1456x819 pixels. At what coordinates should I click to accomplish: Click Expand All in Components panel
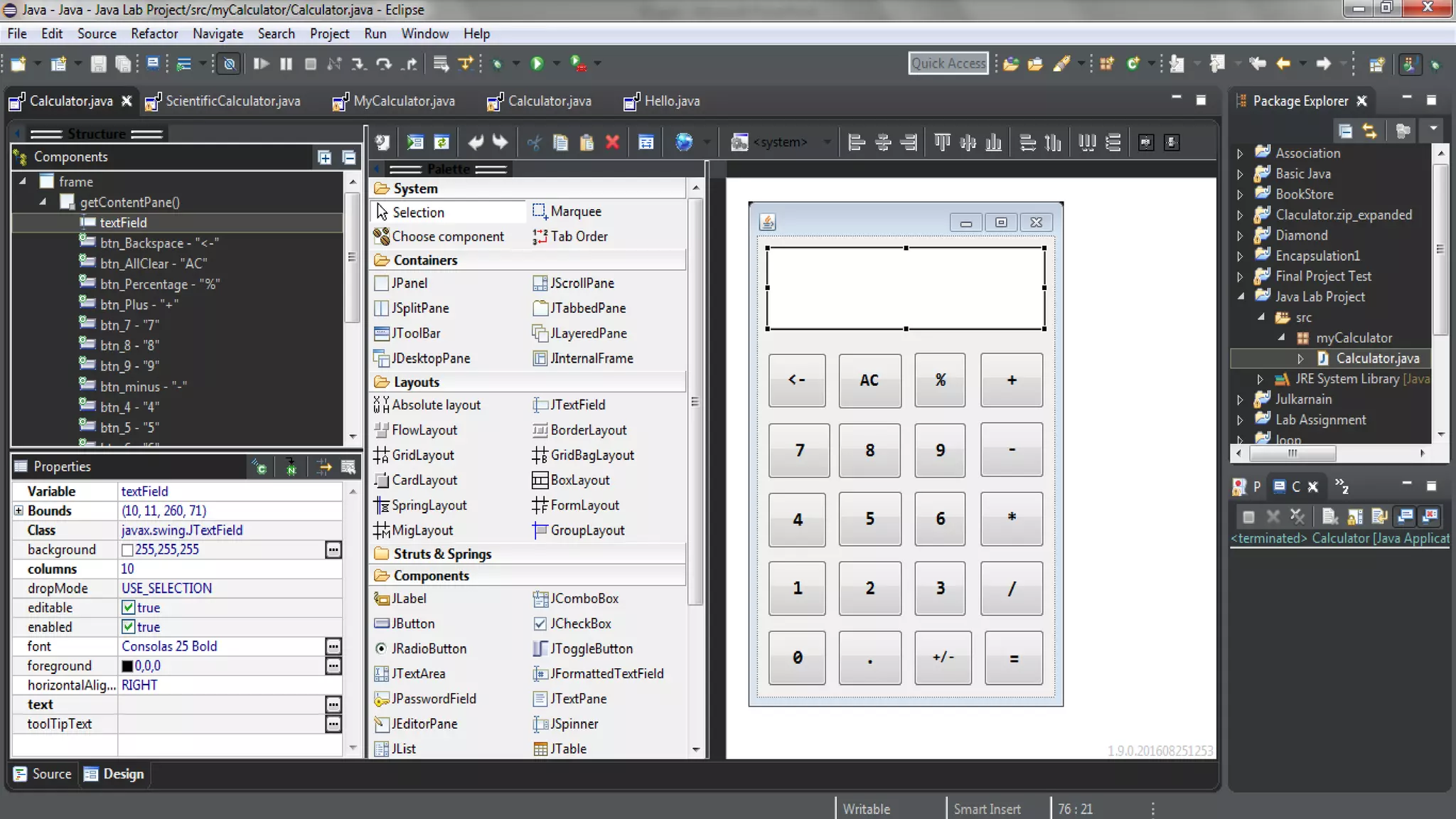(x=325, y=157)
